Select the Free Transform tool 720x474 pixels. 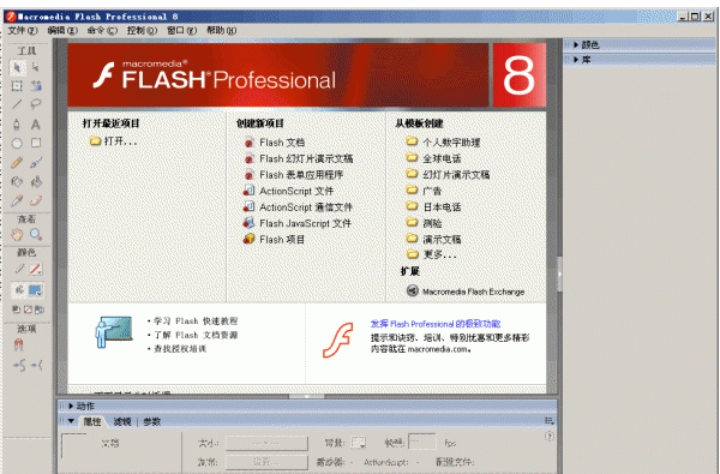tap(17, 86)
